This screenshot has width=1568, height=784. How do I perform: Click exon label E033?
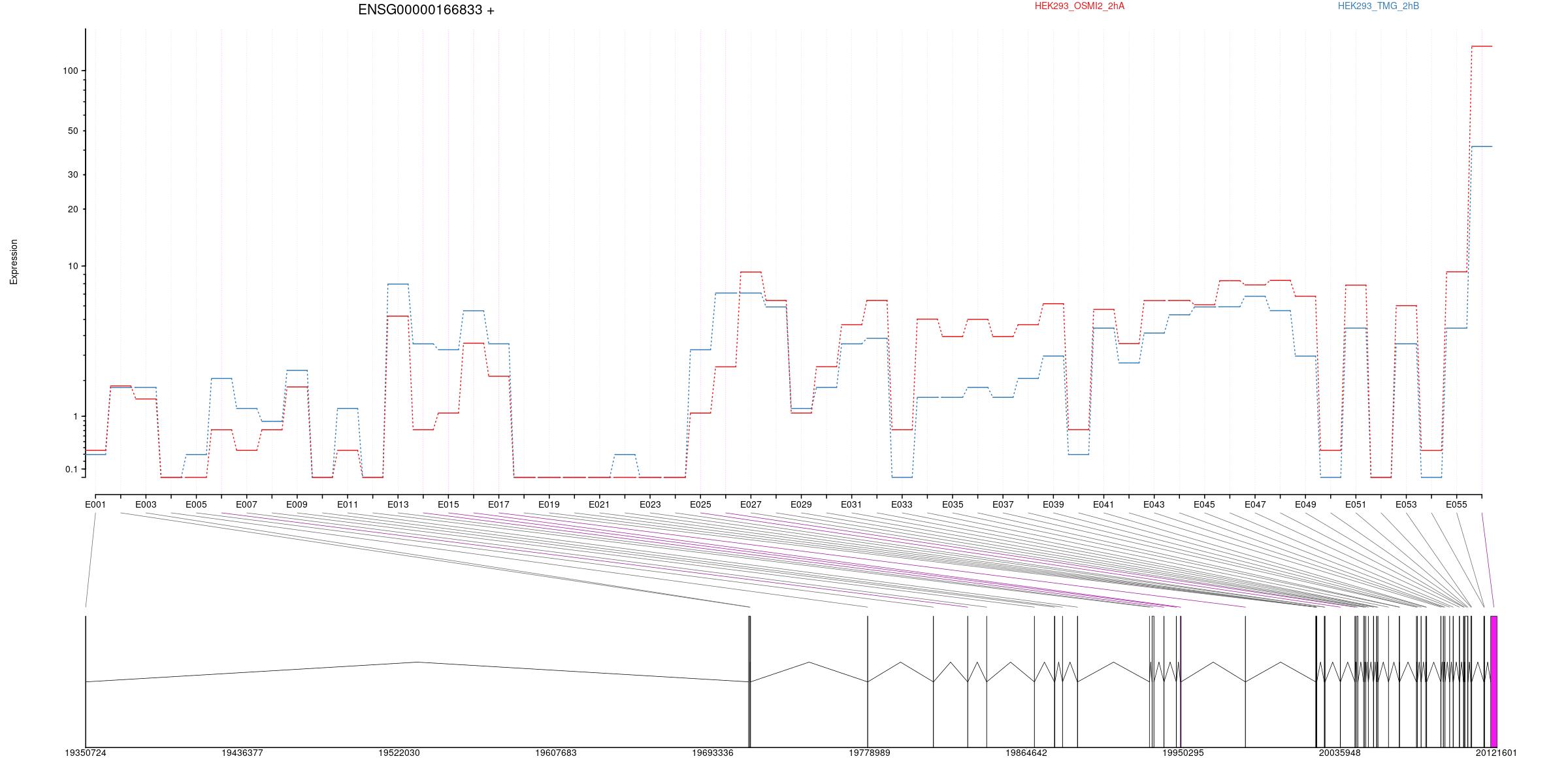tap(902, 504)
